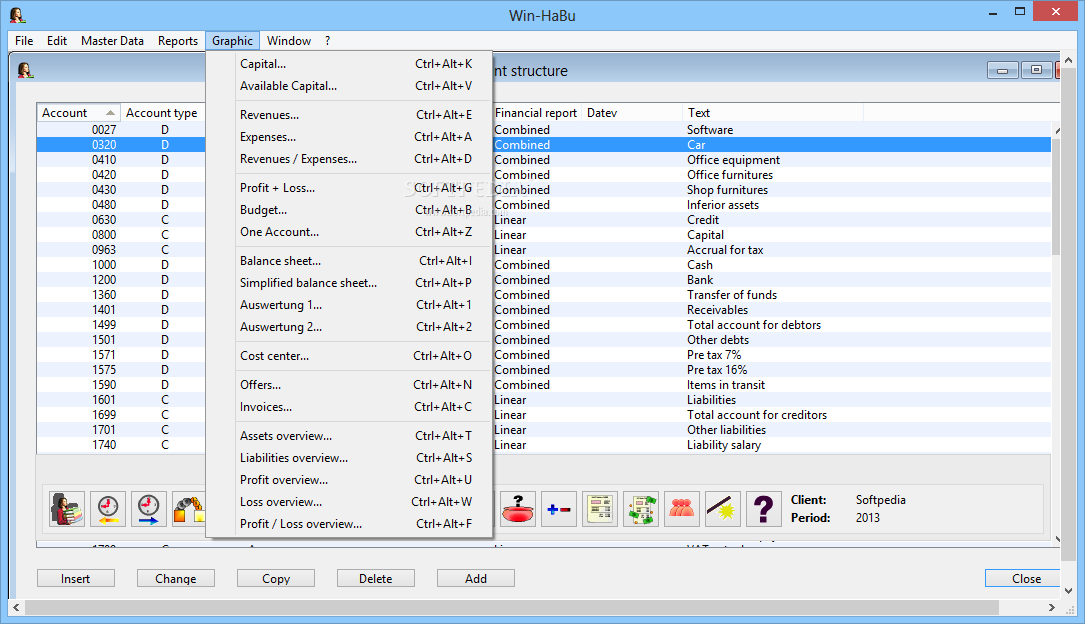Open the Window menu
This screenshot has height=624, width=1085.
(x=289, y=41)
